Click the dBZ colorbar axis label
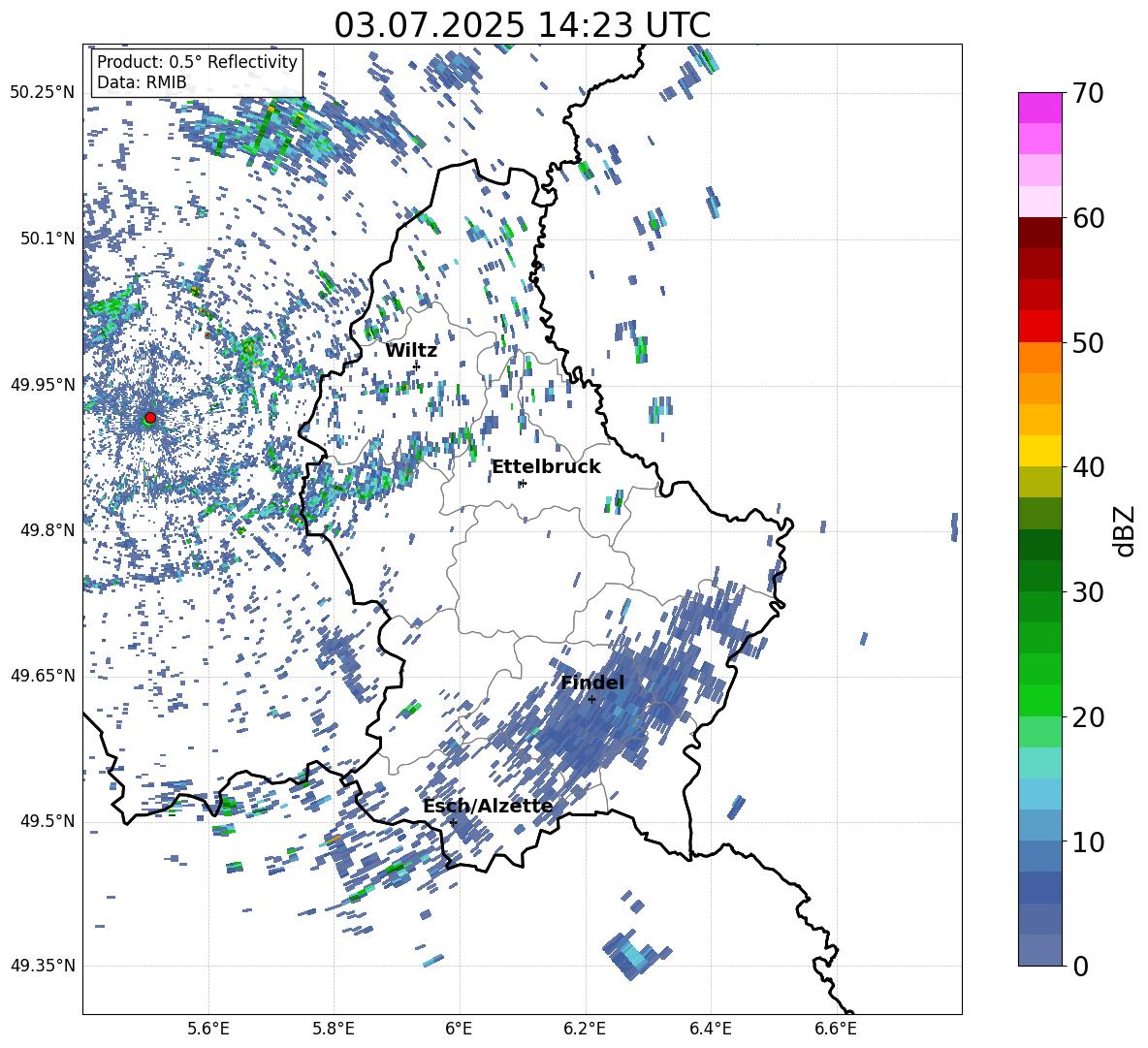Image resolution: width=1148 pixels, height=1048 pixels. (1126, 530)
